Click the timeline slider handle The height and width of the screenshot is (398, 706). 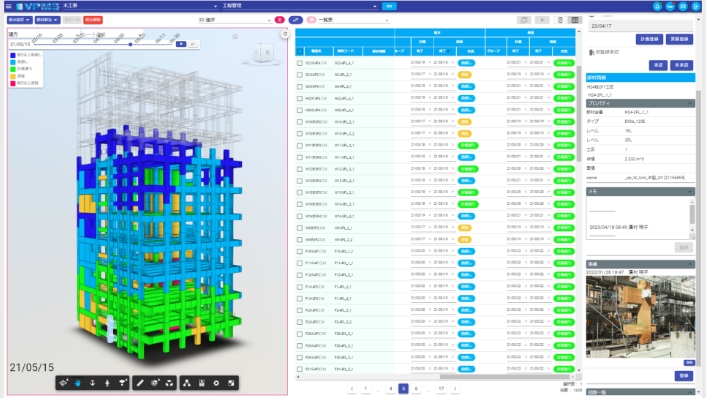pos(130,44)
